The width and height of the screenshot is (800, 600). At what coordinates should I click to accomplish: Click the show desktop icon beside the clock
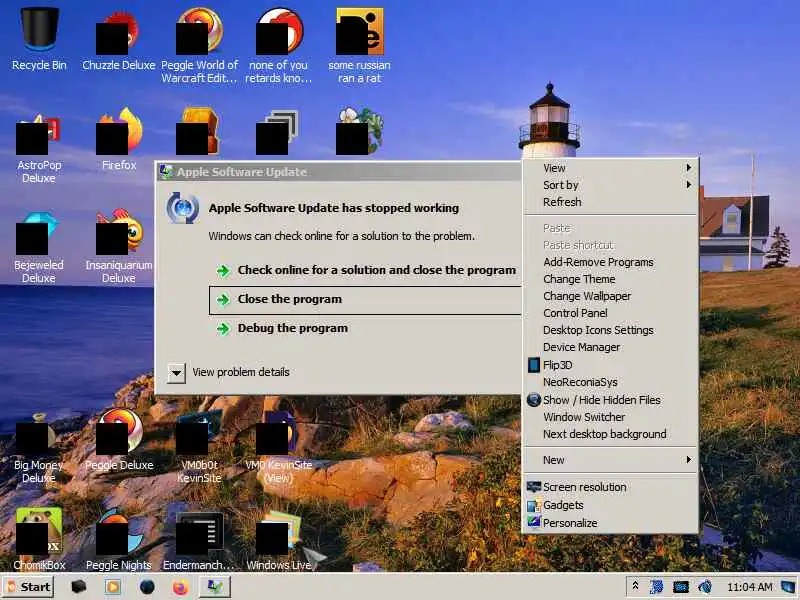click(788, 586)
